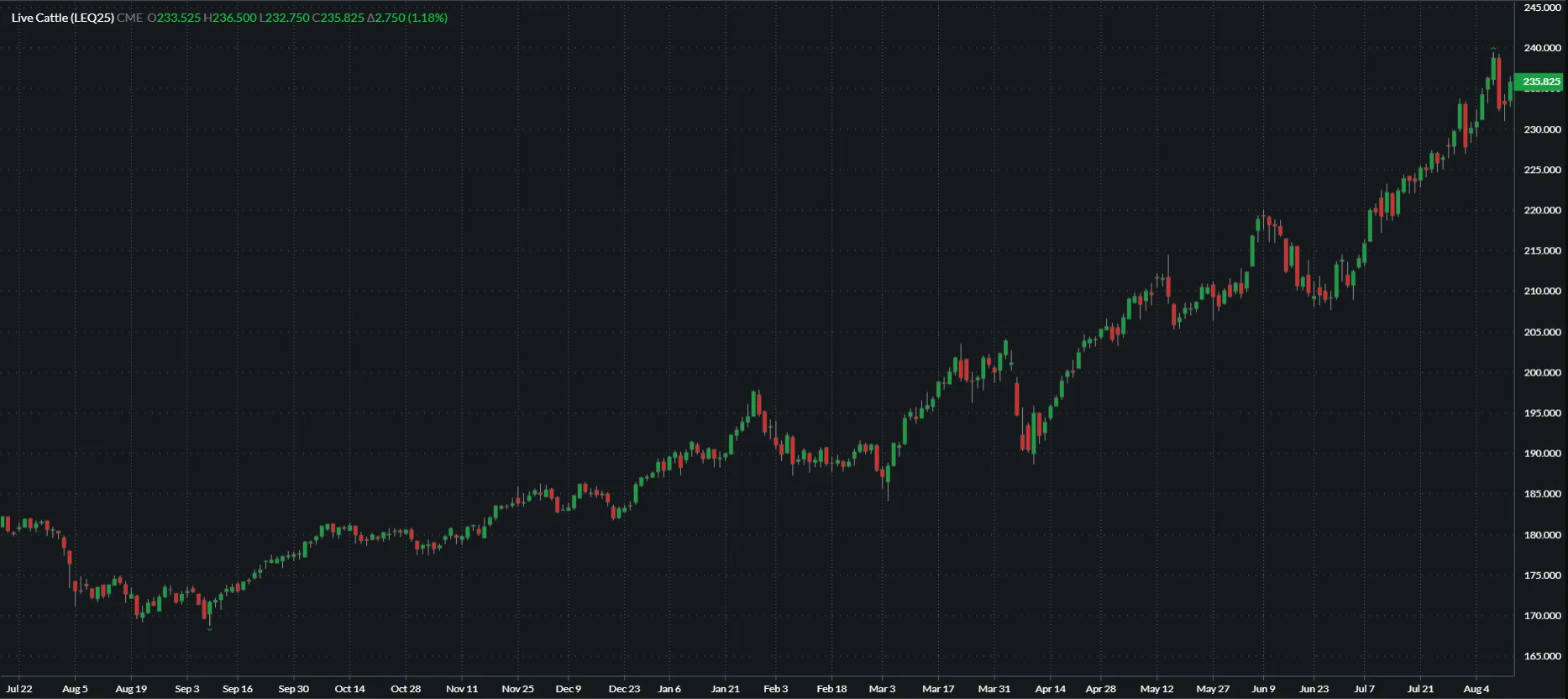
Task: Click the Jul 22 date on time axis
Action: (19, 689)
